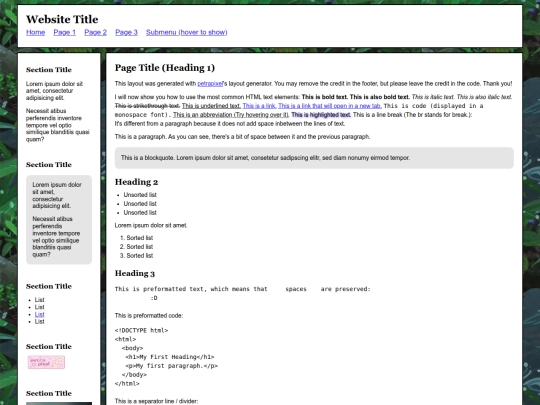Click the Website Title heading

coord(62,19)
